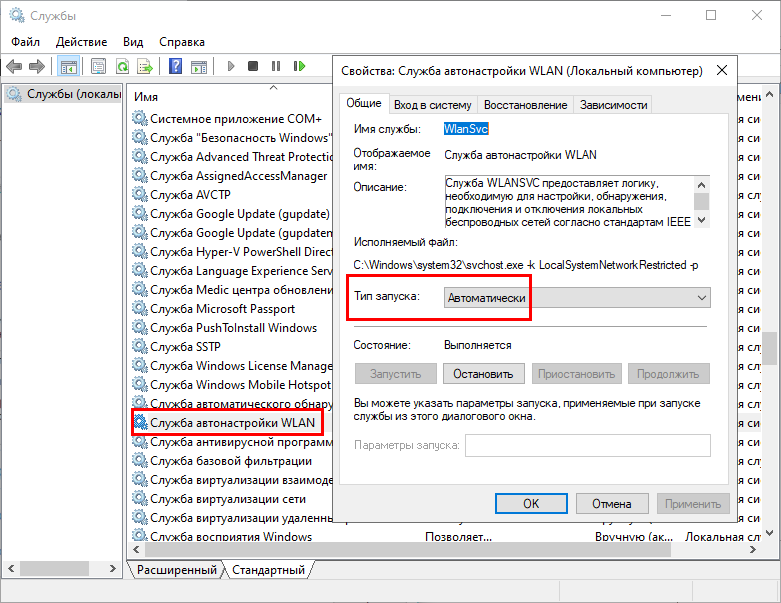The width and height of the screenshot is (781, 603).
Task: Click the Продолжить button
Action: (x=668, y=374)
